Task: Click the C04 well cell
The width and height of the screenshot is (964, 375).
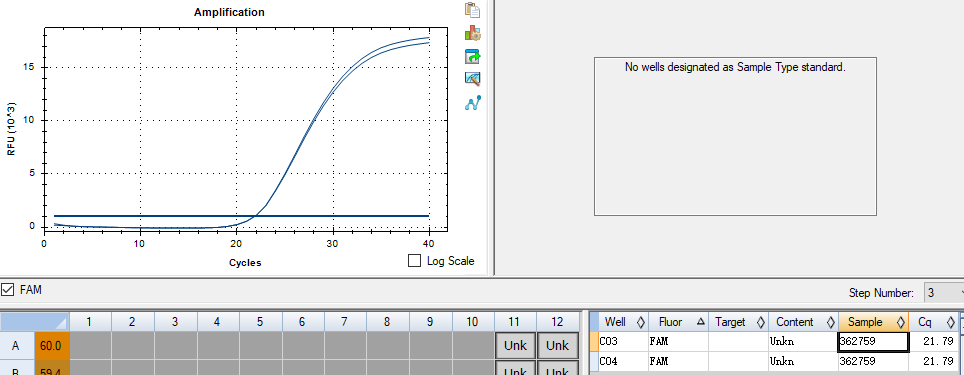Action: [x=623, y=360]
